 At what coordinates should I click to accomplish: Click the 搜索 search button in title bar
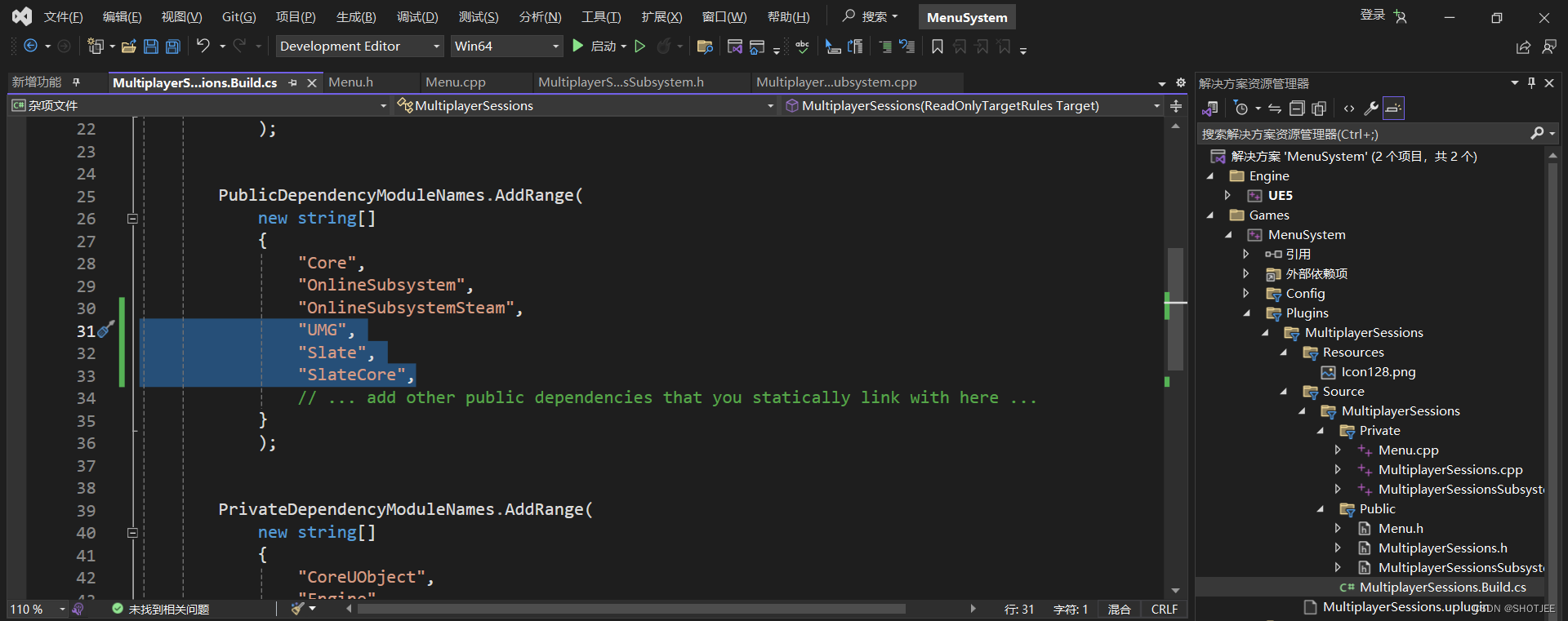point(871,16)
